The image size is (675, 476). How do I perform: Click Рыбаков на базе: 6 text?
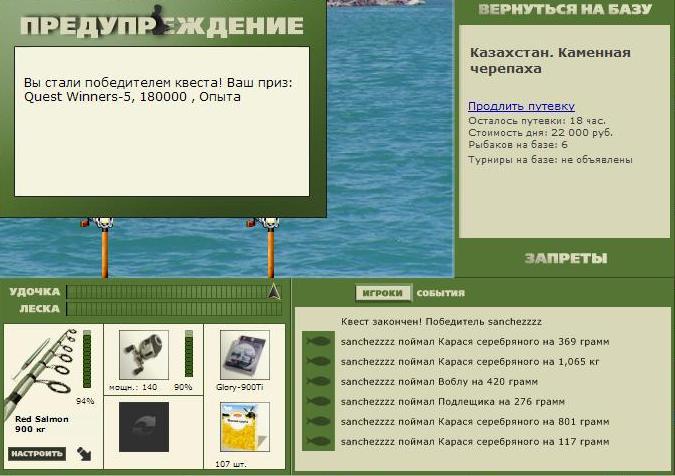tap(518, 145)
